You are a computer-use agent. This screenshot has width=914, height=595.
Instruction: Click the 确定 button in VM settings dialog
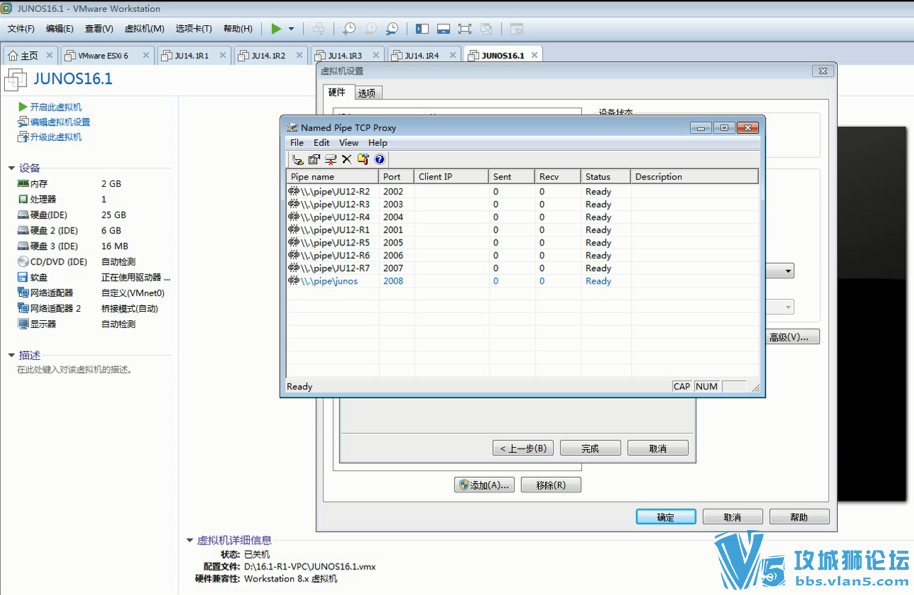coord(666,517)
